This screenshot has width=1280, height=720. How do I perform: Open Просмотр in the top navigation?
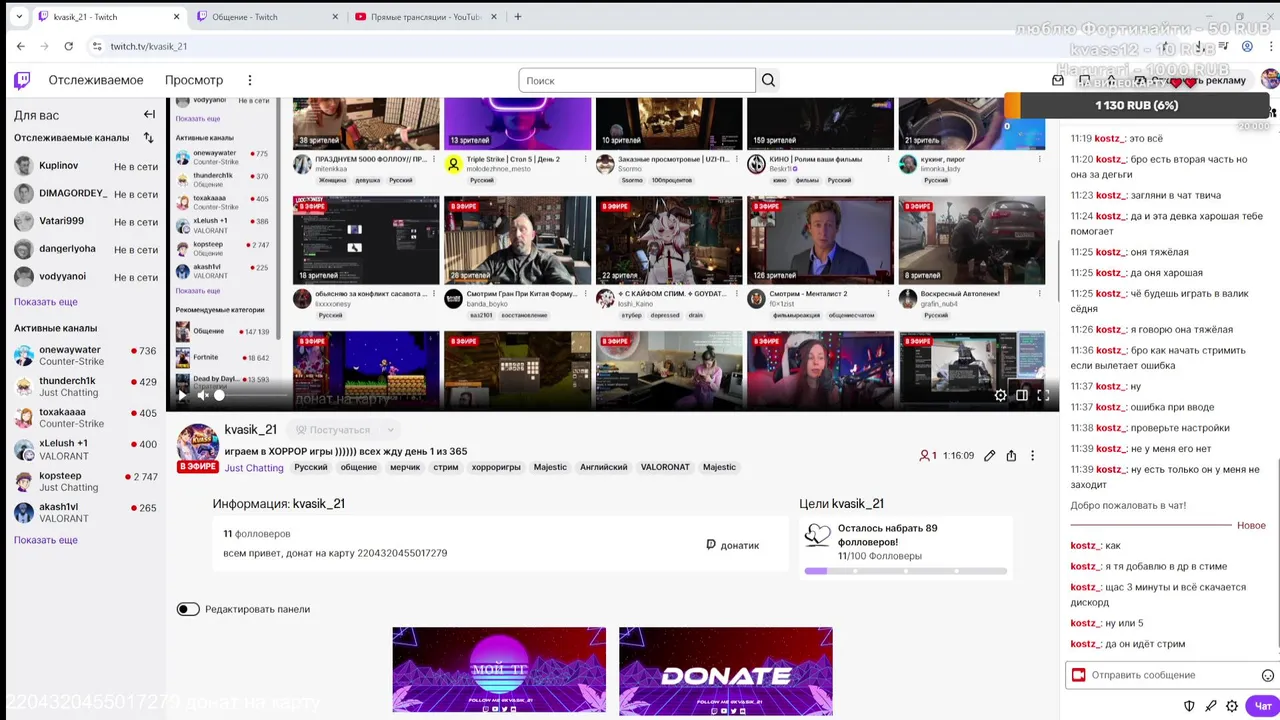(194, 80)
